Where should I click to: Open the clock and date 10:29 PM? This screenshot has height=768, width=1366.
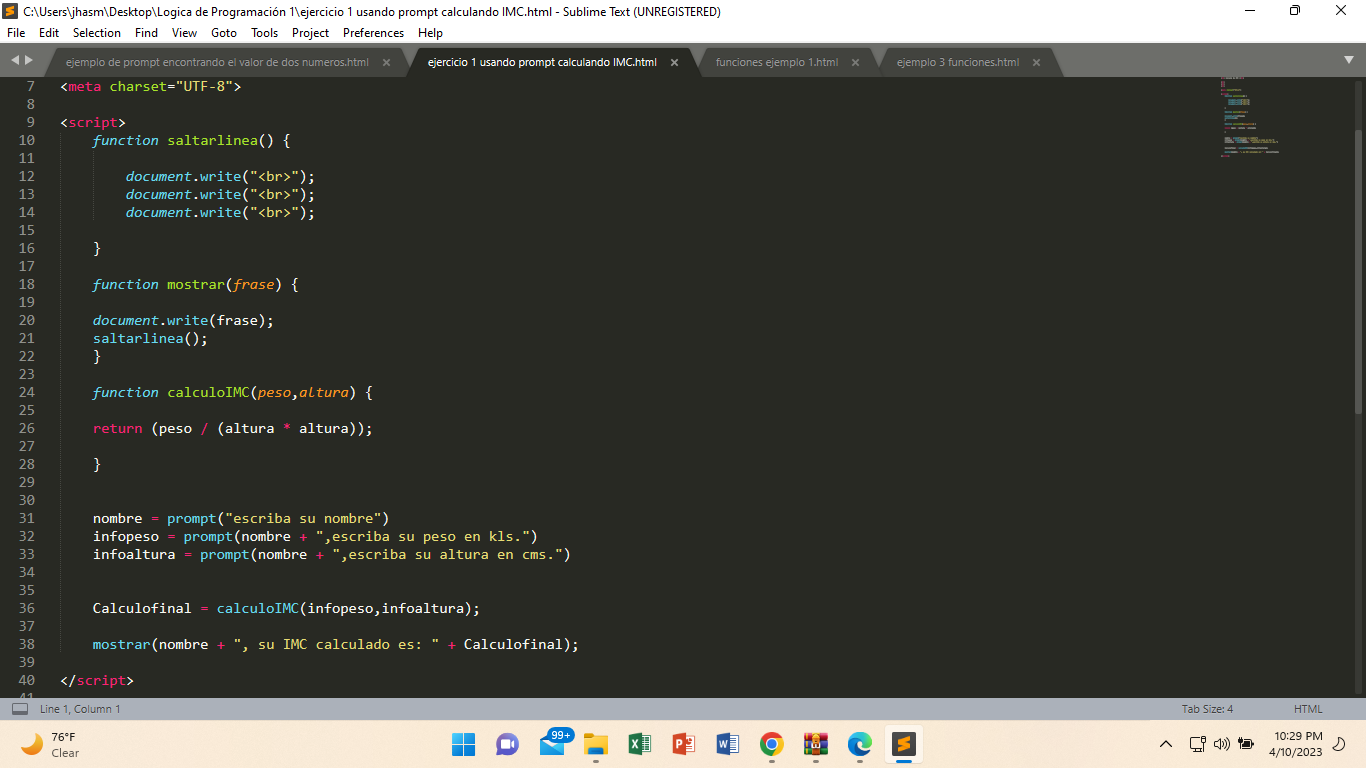tap(1298, 744)
